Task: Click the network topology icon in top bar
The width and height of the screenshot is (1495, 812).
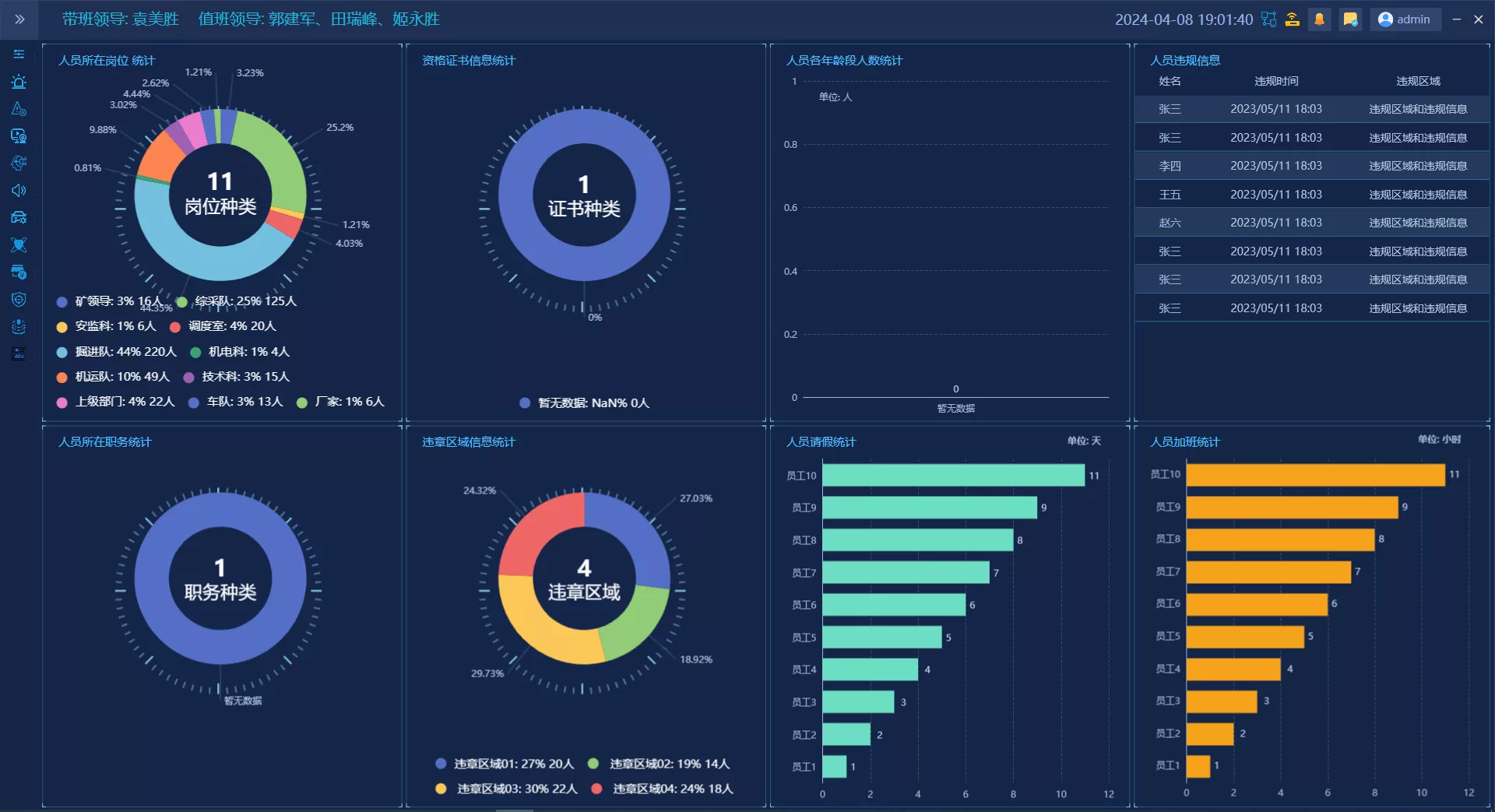Action: tap(1269, 19)
